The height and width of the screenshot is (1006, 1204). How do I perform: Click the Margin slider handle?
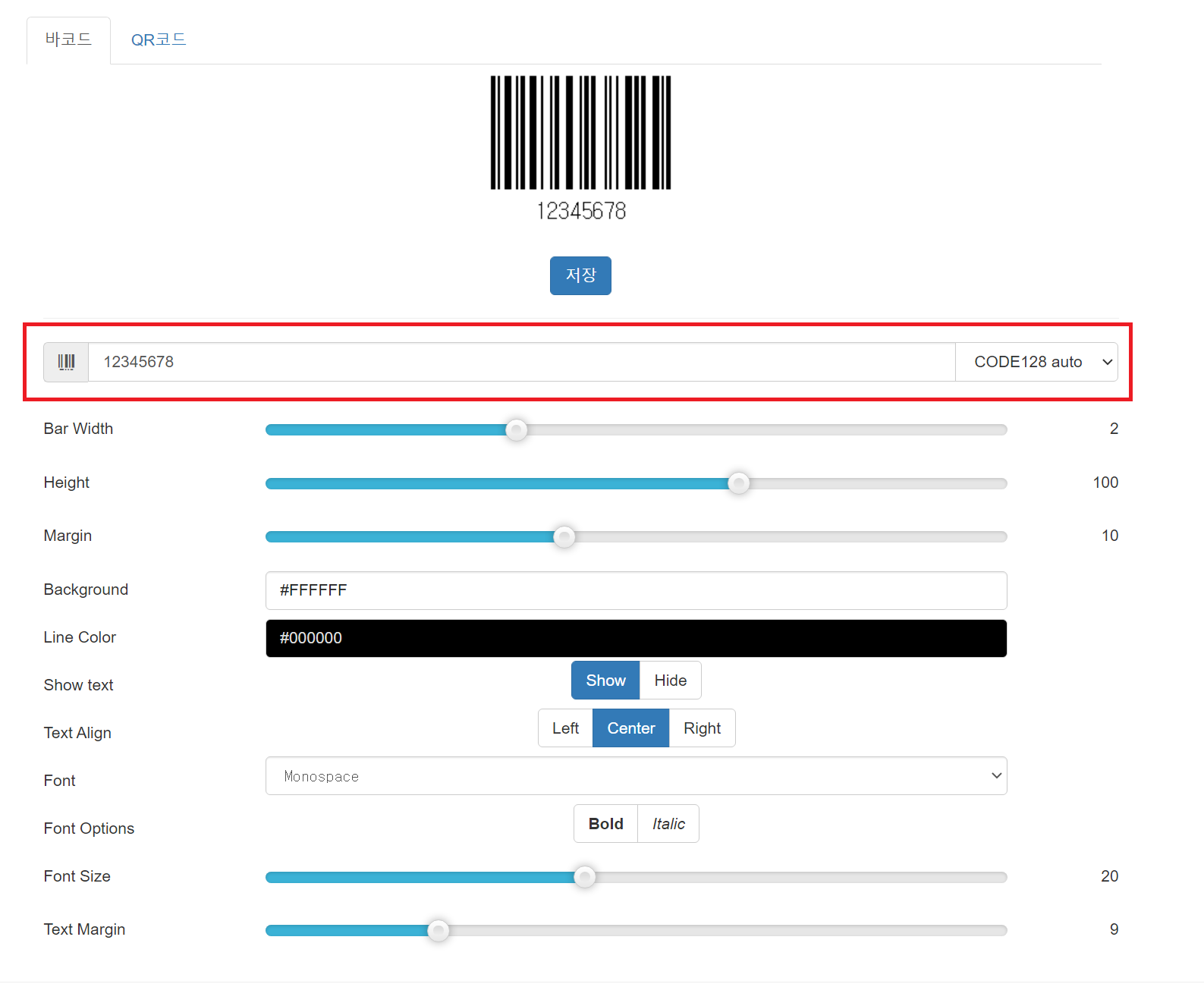tap(564, 537)
